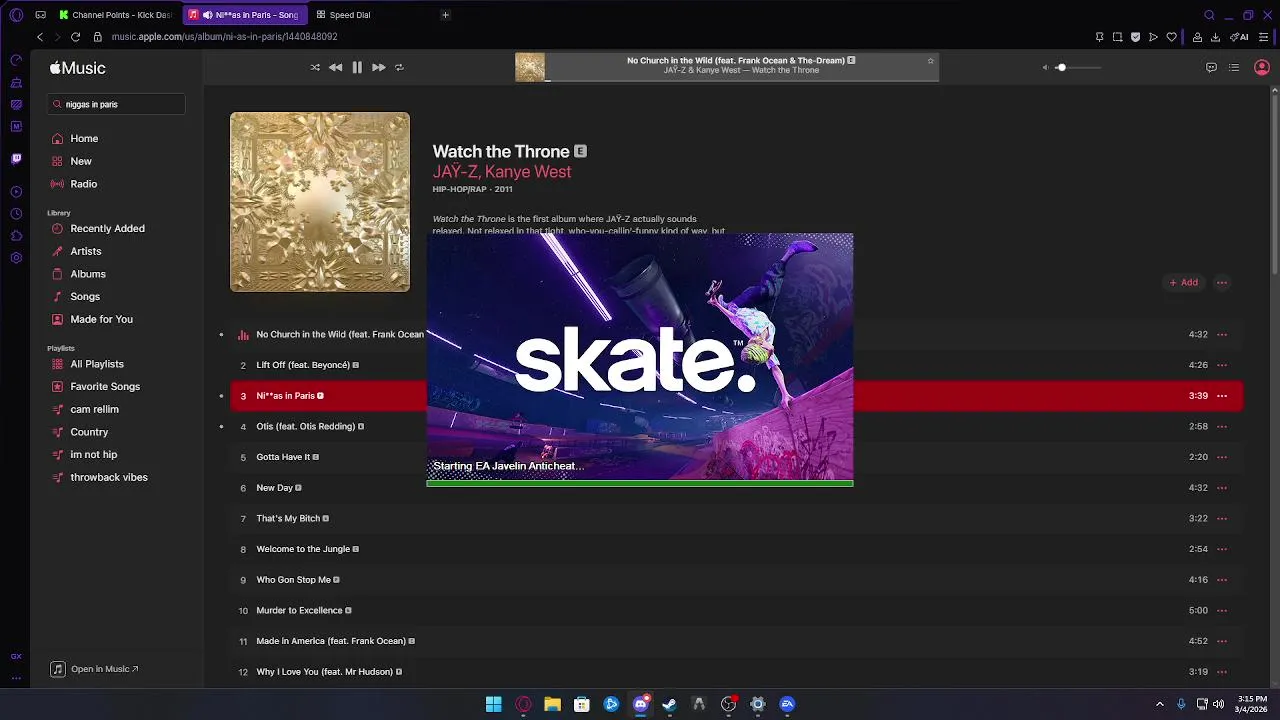
Task: Select the Who Gon Stop Me track
Action: (x=736, y=580)
